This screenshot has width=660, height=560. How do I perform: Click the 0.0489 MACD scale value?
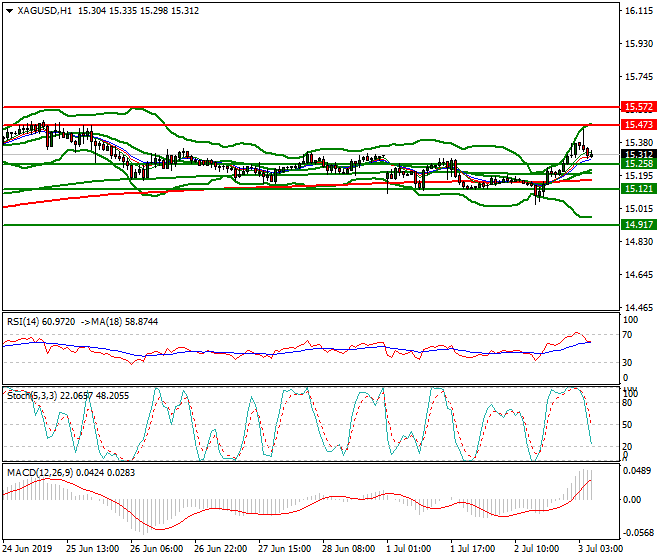tap(636, 471)
